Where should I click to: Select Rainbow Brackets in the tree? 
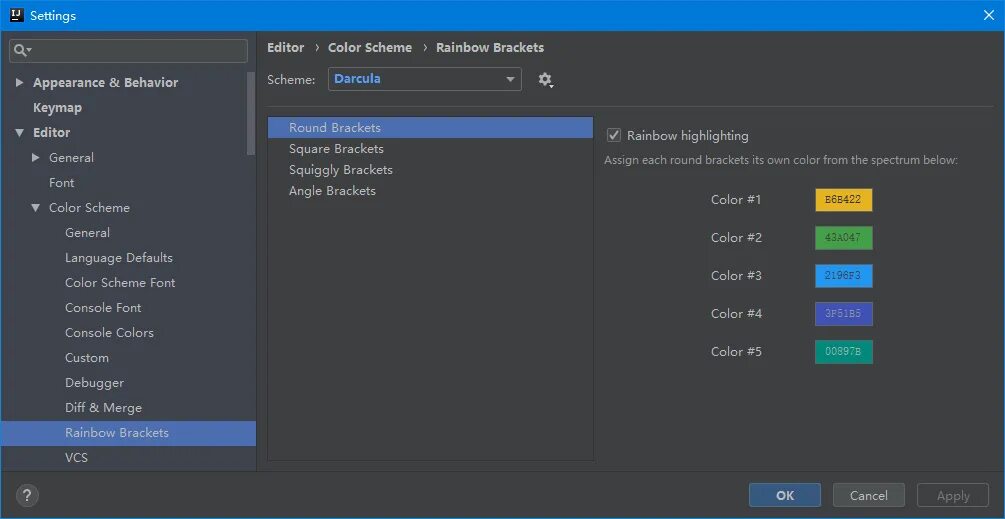[x=128, y=433]
